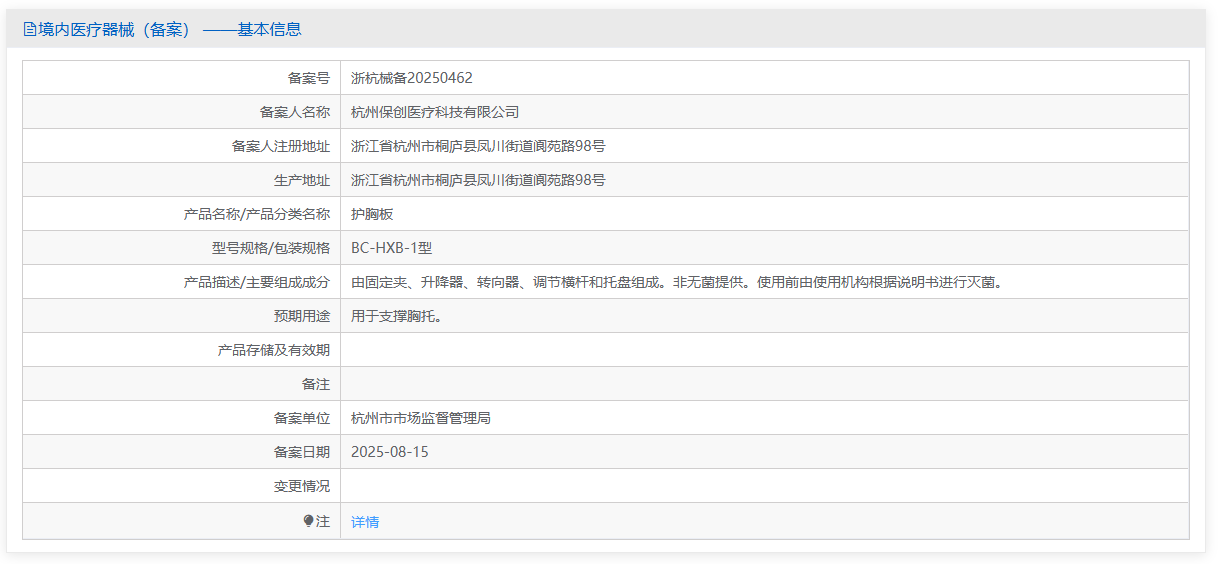1219x564 pixels.
Task: Click the 生产地址 address value
Action: coord(478,180)
